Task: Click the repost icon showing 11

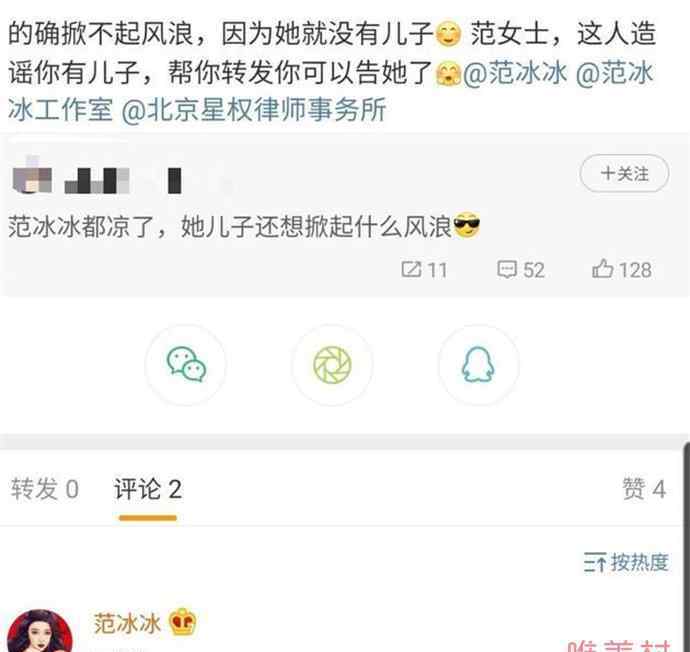Action: pyautogui.click(x=424, y=269)
